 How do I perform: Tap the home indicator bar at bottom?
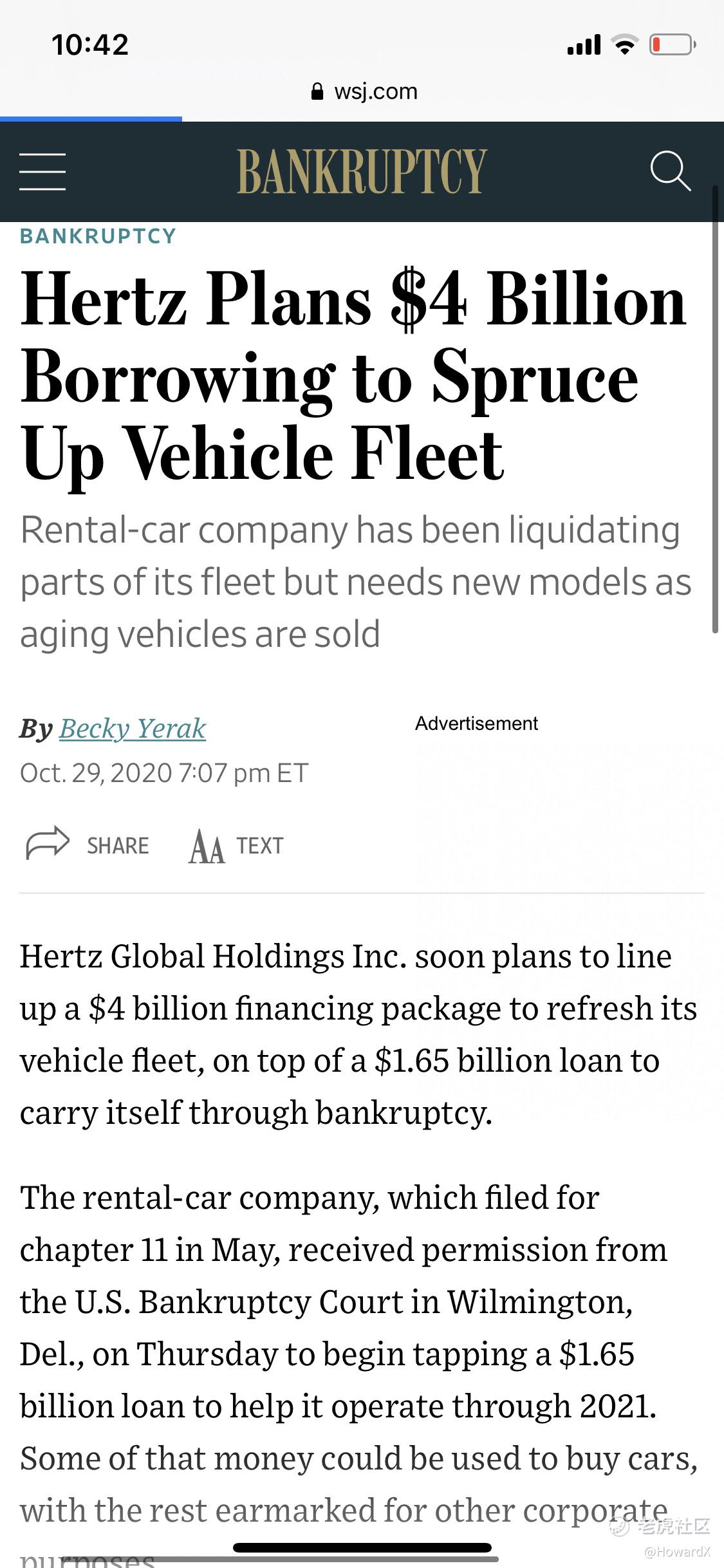pyautogui.click(x=362, y=1547)
